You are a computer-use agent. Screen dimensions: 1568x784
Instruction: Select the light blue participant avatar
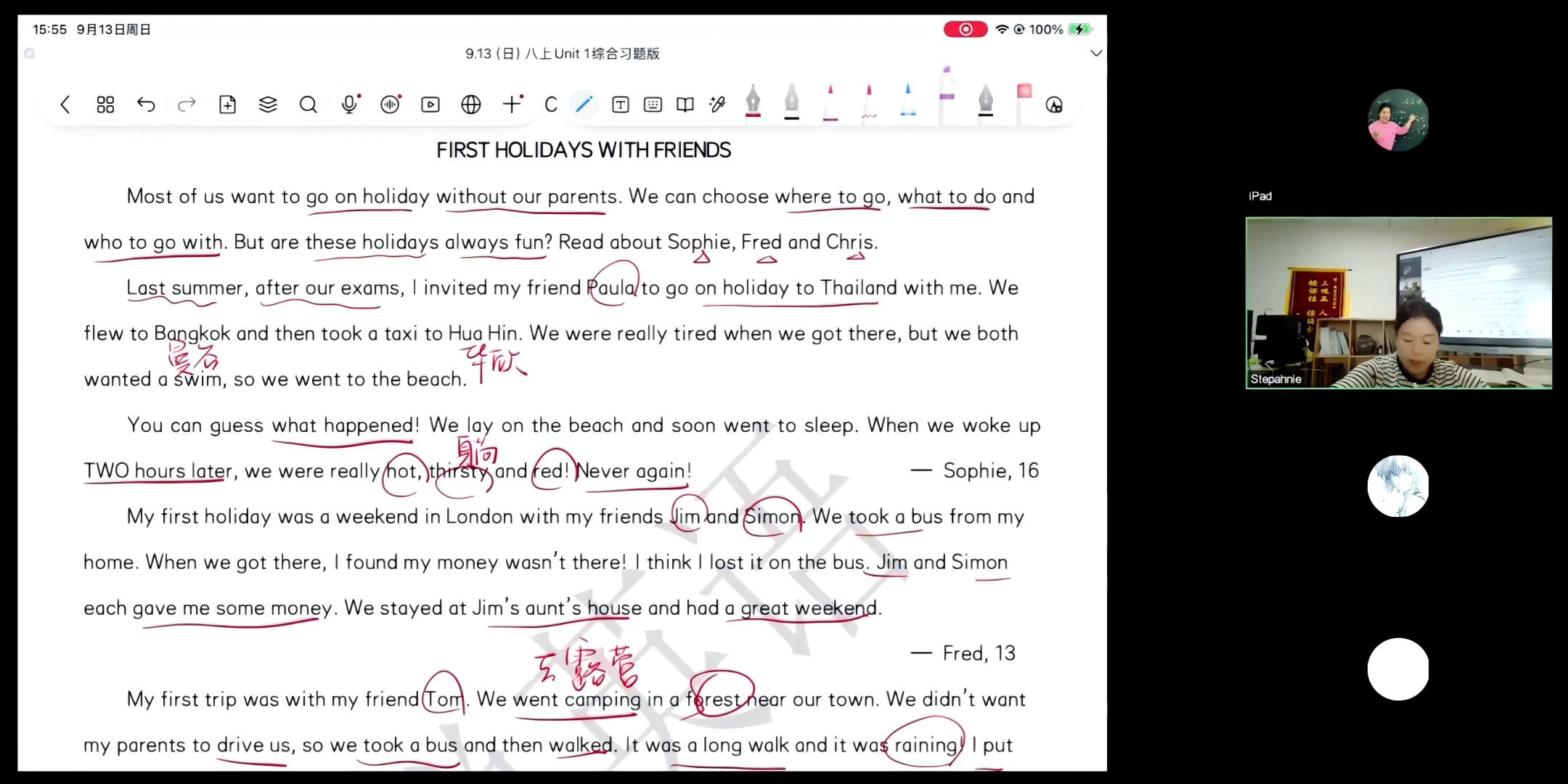coord(1398,486)
